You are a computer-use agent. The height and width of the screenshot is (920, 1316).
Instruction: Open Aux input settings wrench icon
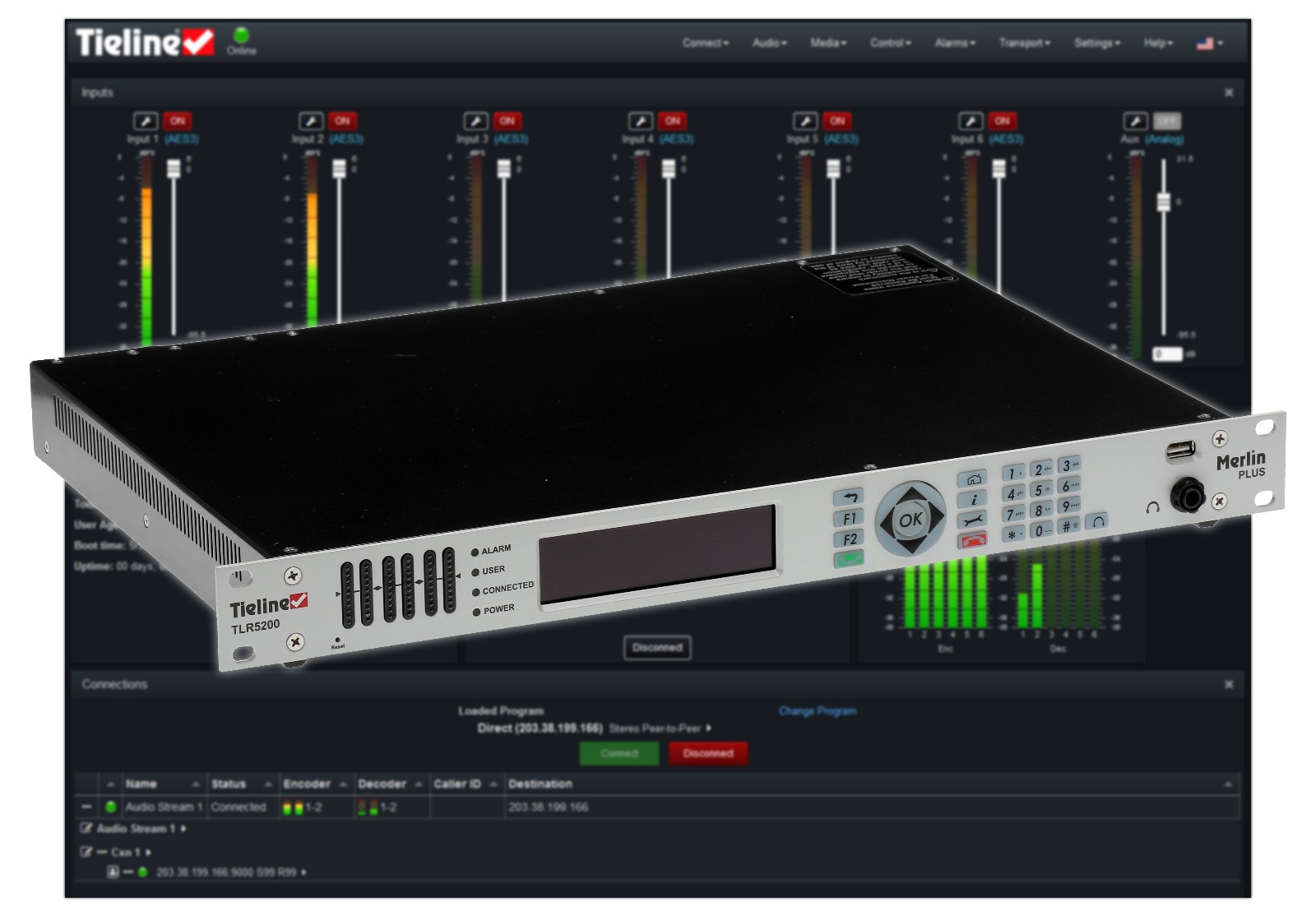[1135, 121]
